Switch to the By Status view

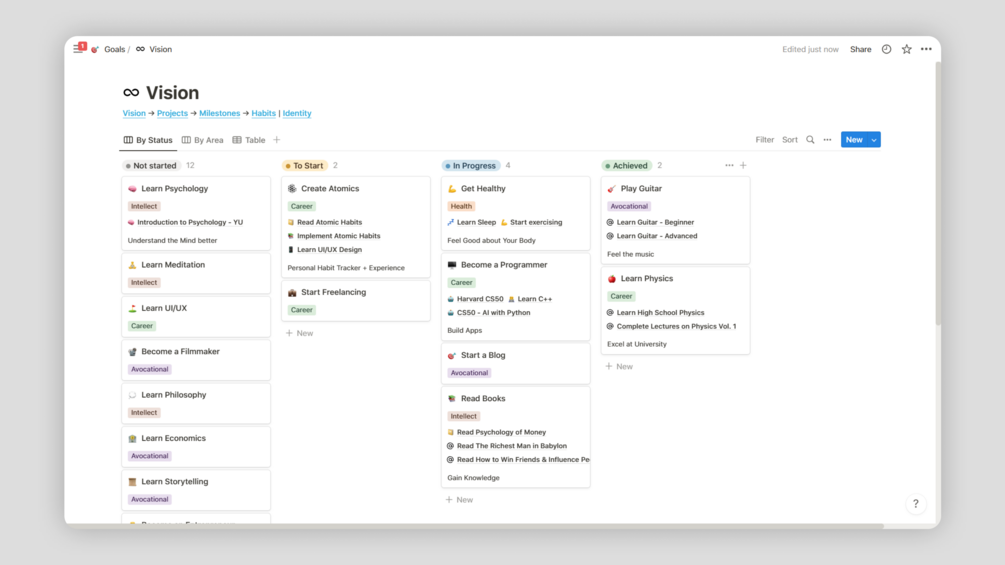coord(148,140)
